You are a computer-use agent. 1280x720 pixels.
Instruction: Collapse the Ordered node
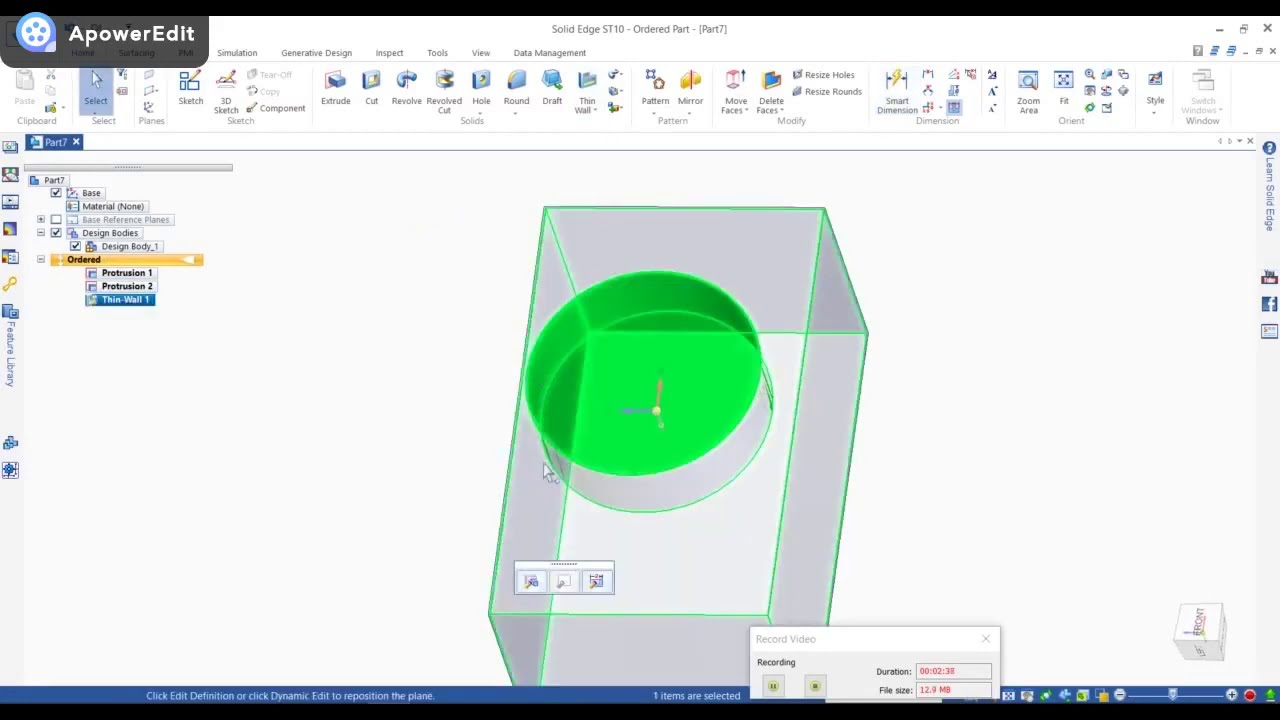(x=41, y=260)
